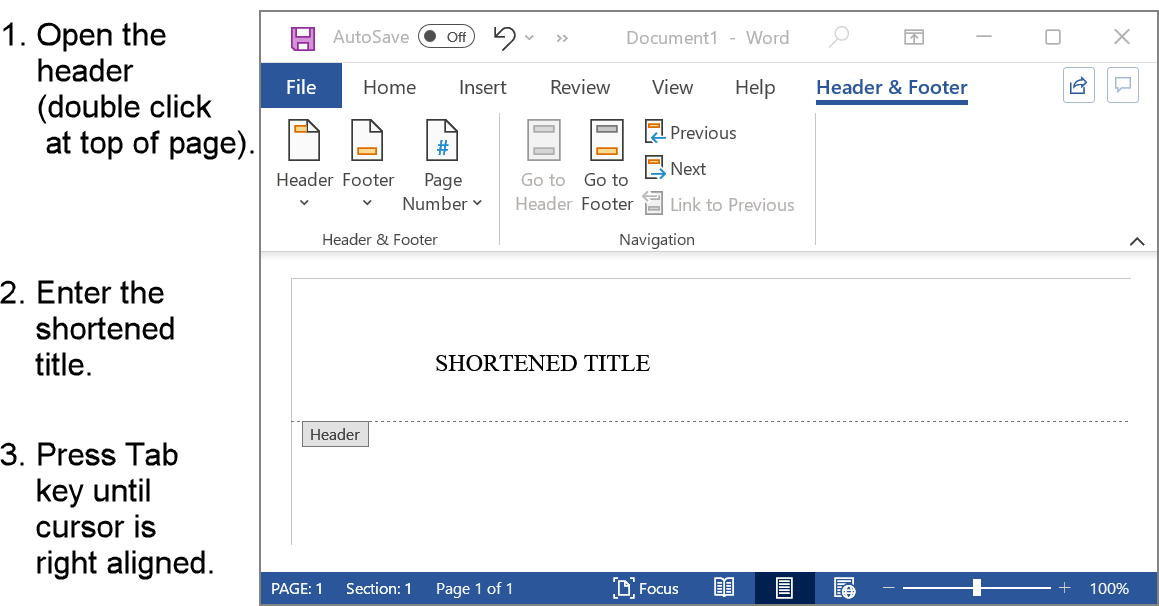1159x606 pixels.
Task: Switch to Print Layout view
Action: click(784, 588)
